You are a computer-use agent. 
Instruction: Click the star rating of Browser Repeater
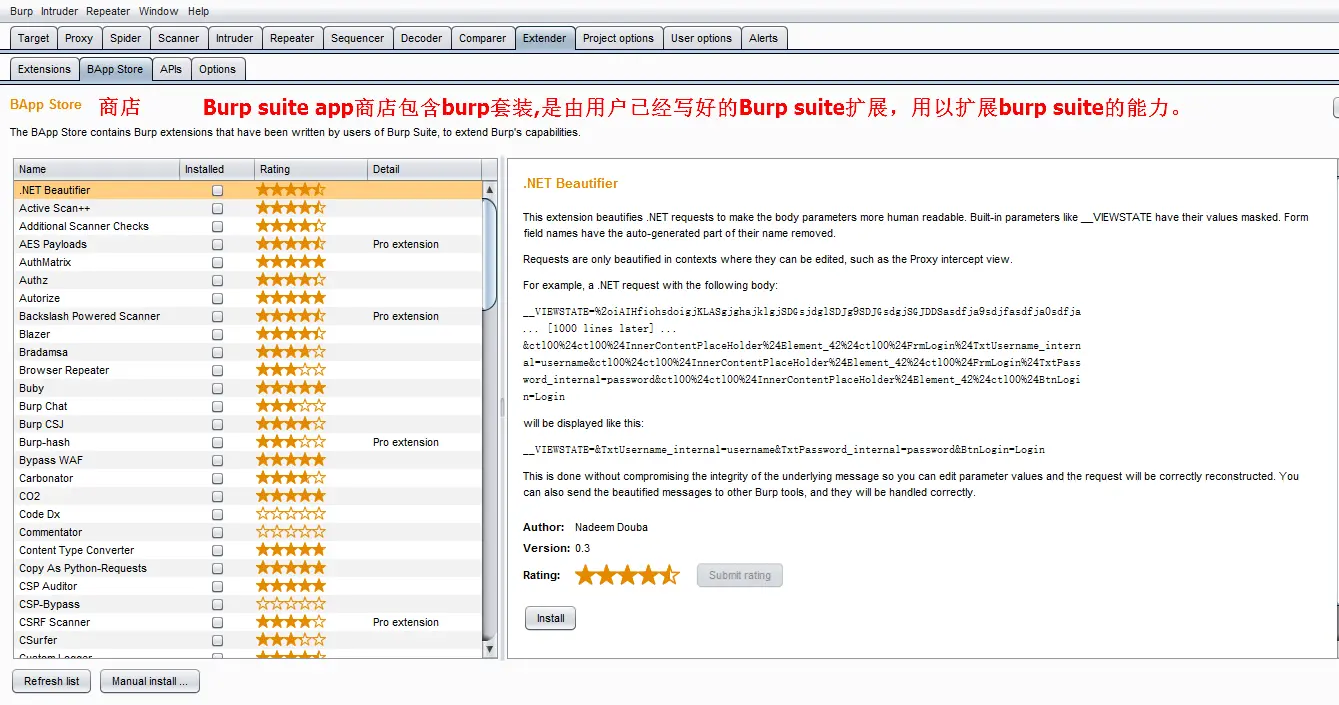[x=291, y=370]
